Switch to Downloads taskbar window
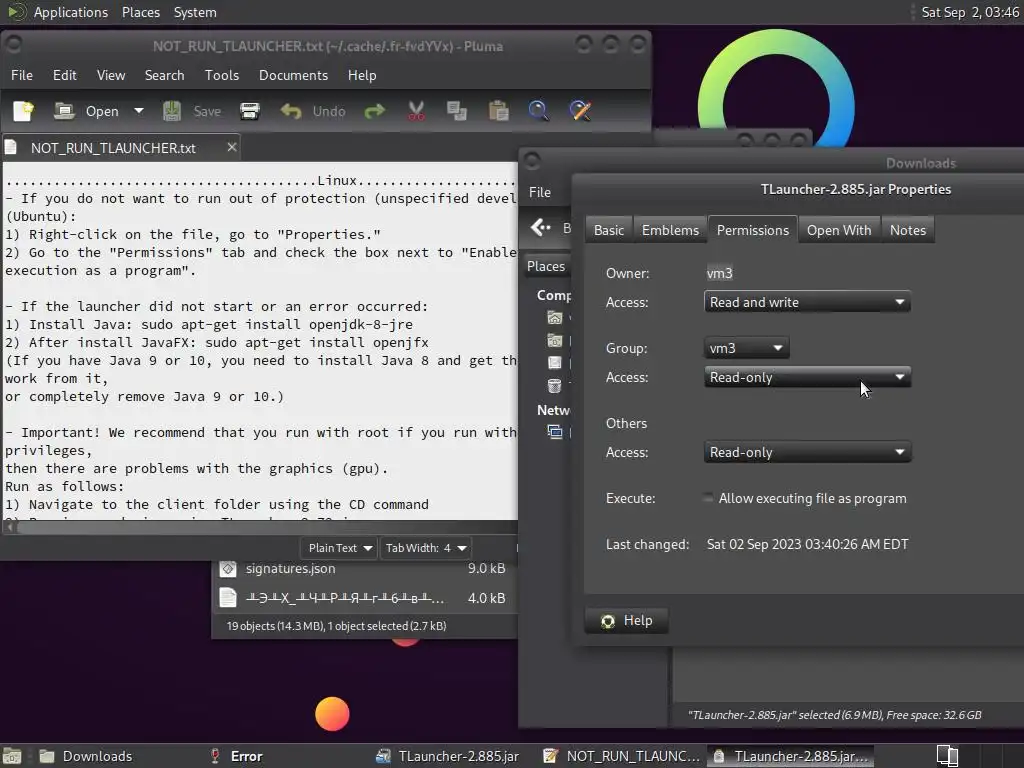Image resolution: width=1024 pixels, height=768 pixels. pyautogui.click(x=86, y=756)
